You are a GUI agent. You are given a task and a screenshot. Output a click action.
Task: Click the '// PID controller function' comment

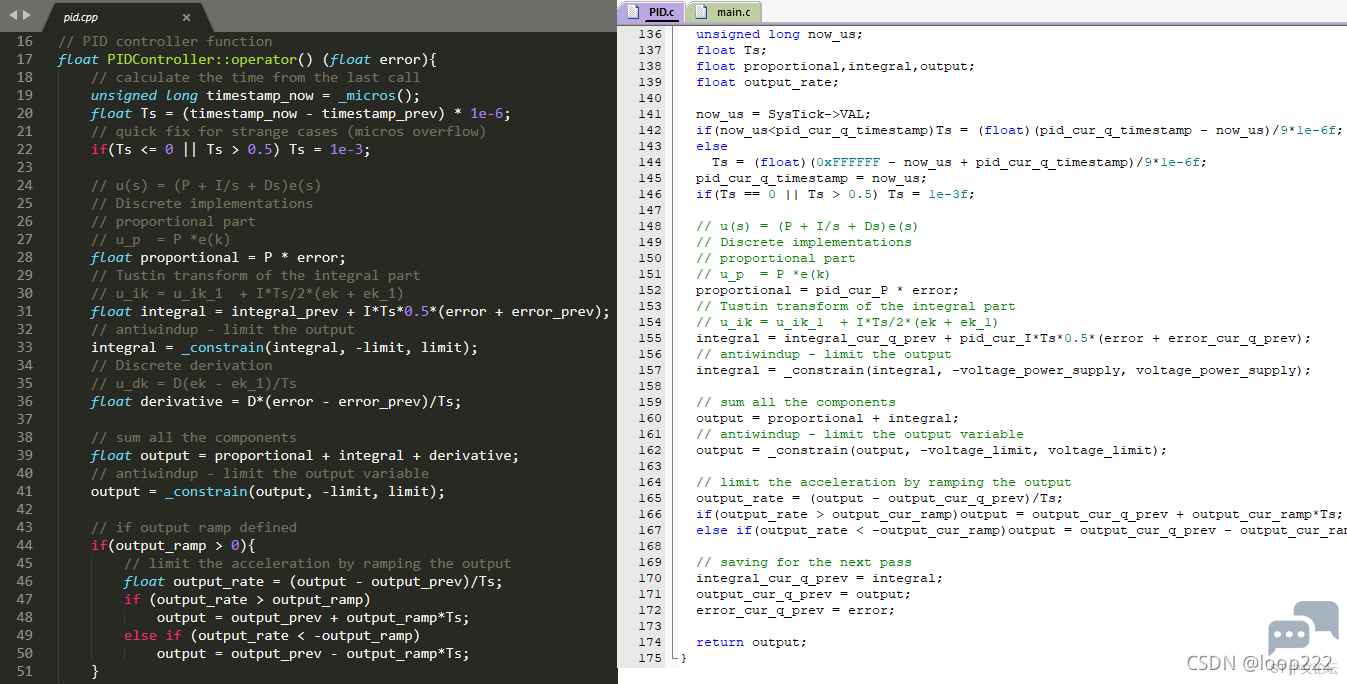(165, 41)
